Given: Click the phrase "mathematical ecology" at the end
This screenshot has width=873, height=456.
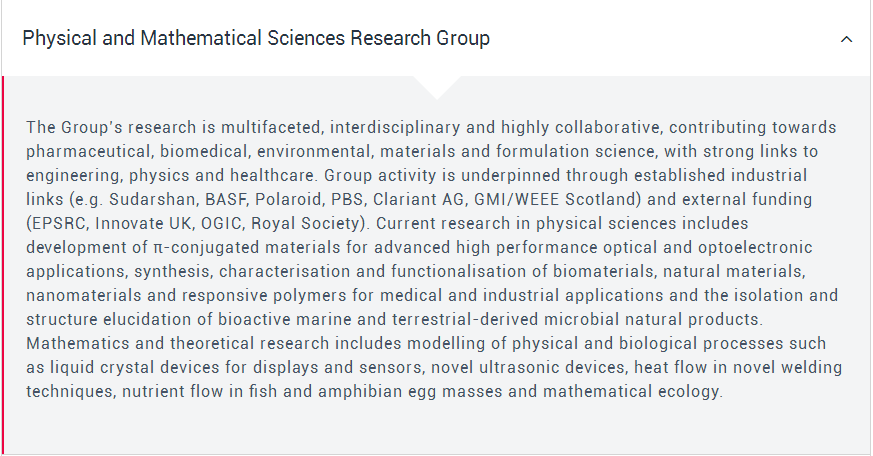Looking at the screenshot, I should click(x=631, y=391).
